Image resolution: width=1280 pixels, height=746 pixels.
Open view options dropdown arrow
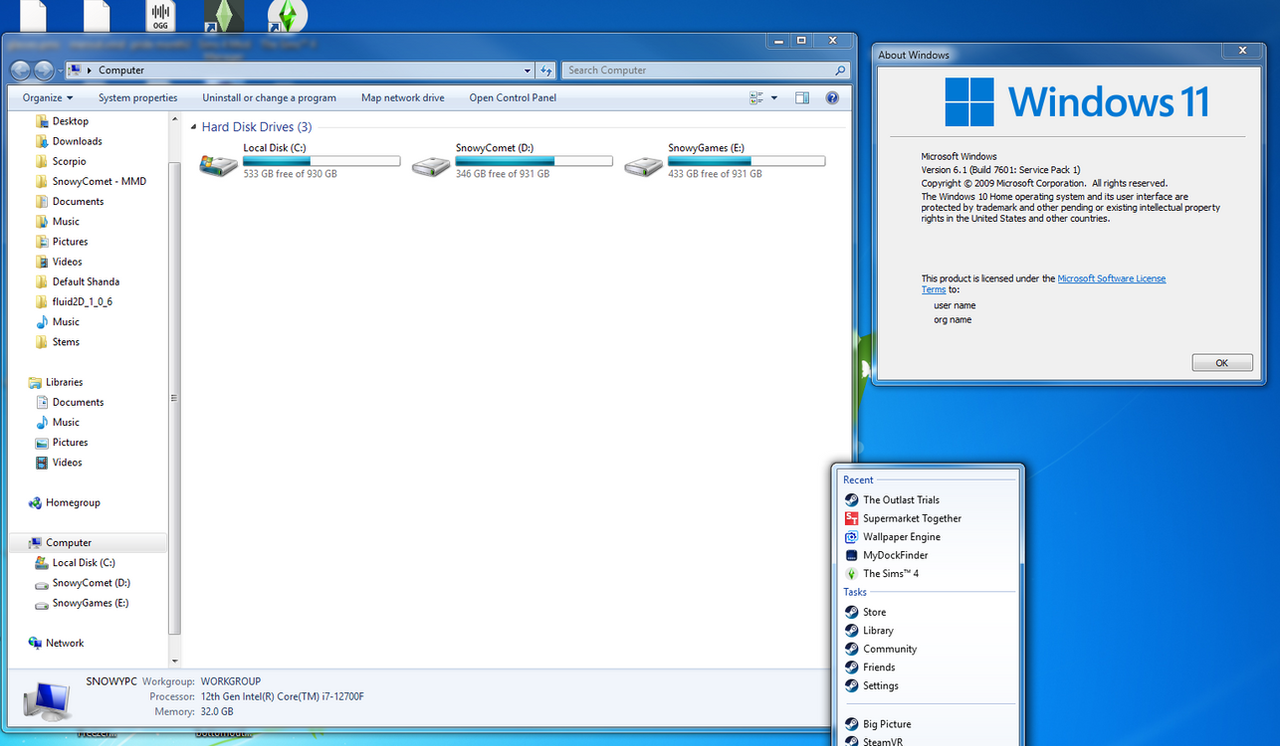(x=774, y=98)
